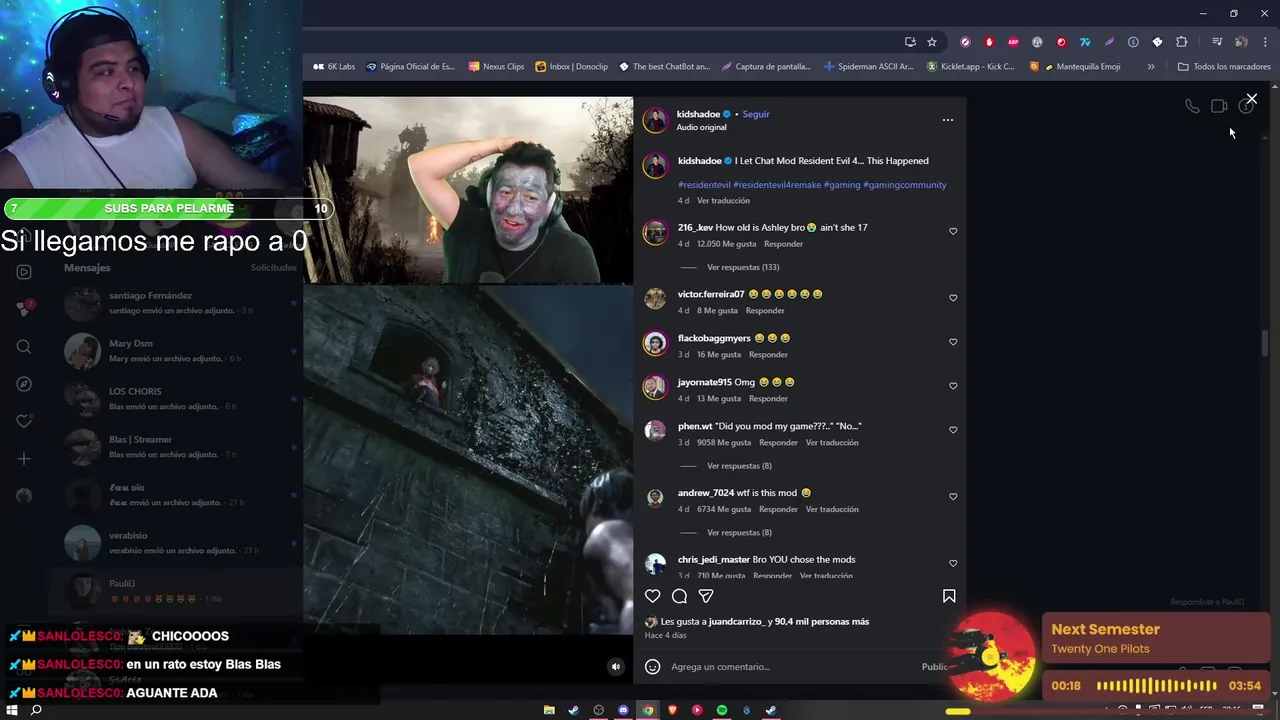Image resolution: width=1280 pixels, height=720 pixels.
Task: Open the Brave browser taskbar icon
Action: [x=672, y=710]
